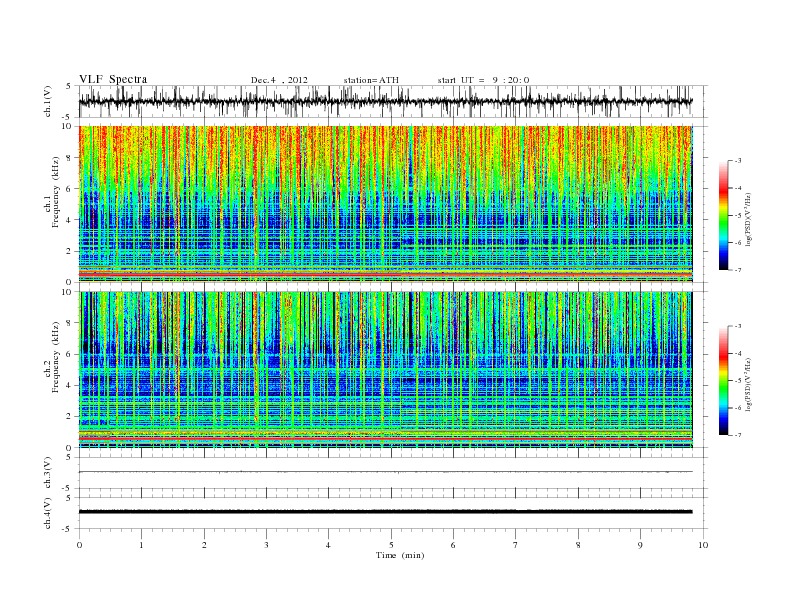Click the 'ch.1(V)' waveform axis label

48,101
